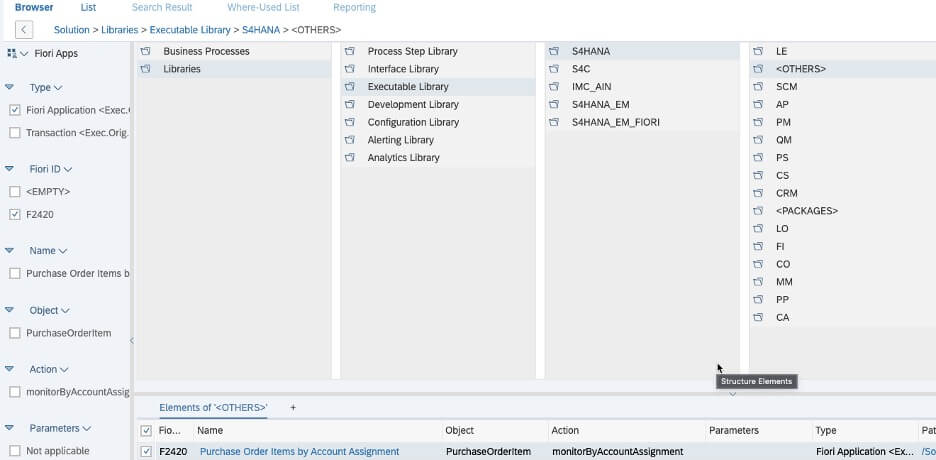Open the Action filter dropdown chevron
The height and width of the screenshot is (460, 936).
click(x=64, y=370)
